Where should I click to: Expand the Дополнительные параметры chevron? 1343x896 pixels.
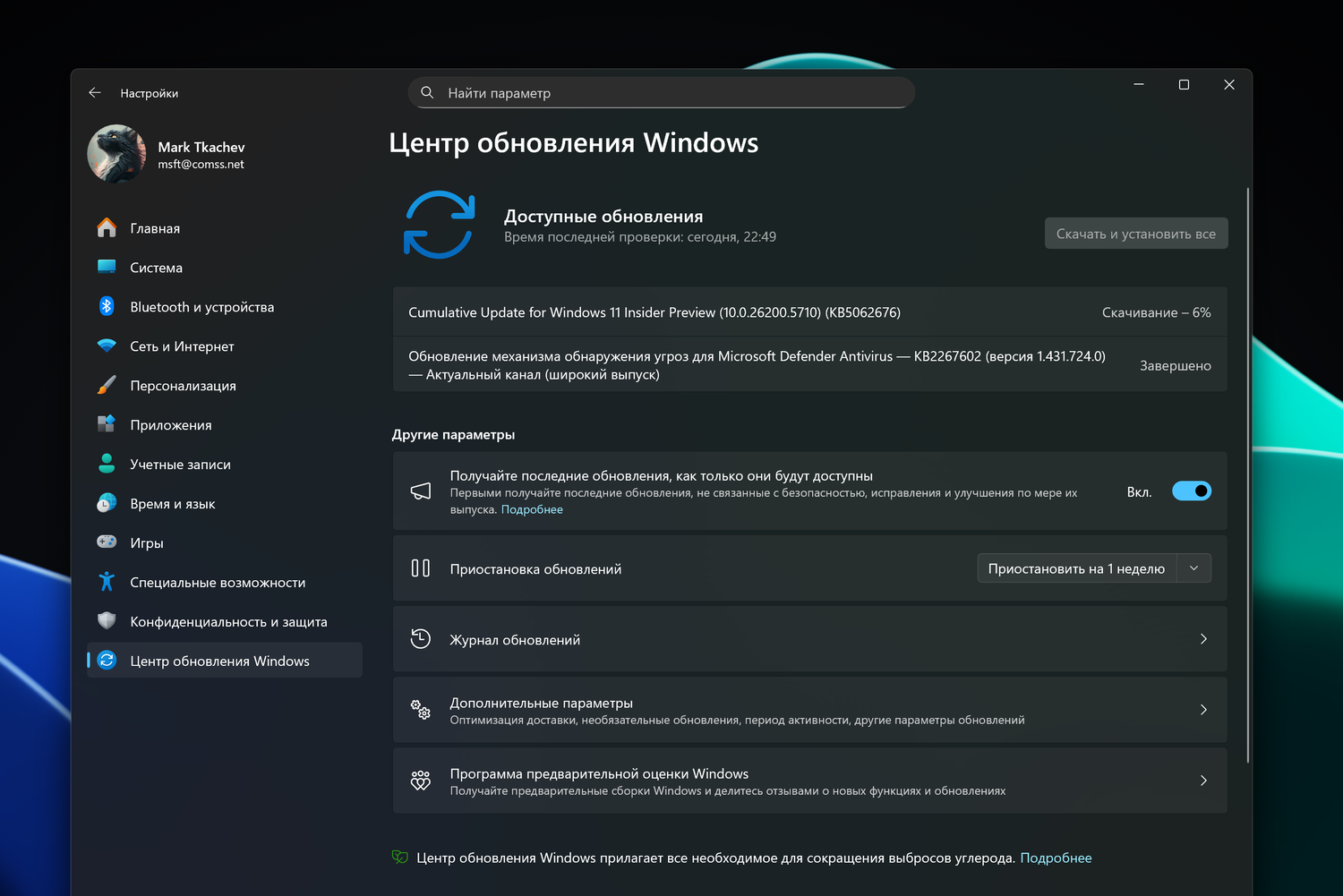pos(1203,710)
